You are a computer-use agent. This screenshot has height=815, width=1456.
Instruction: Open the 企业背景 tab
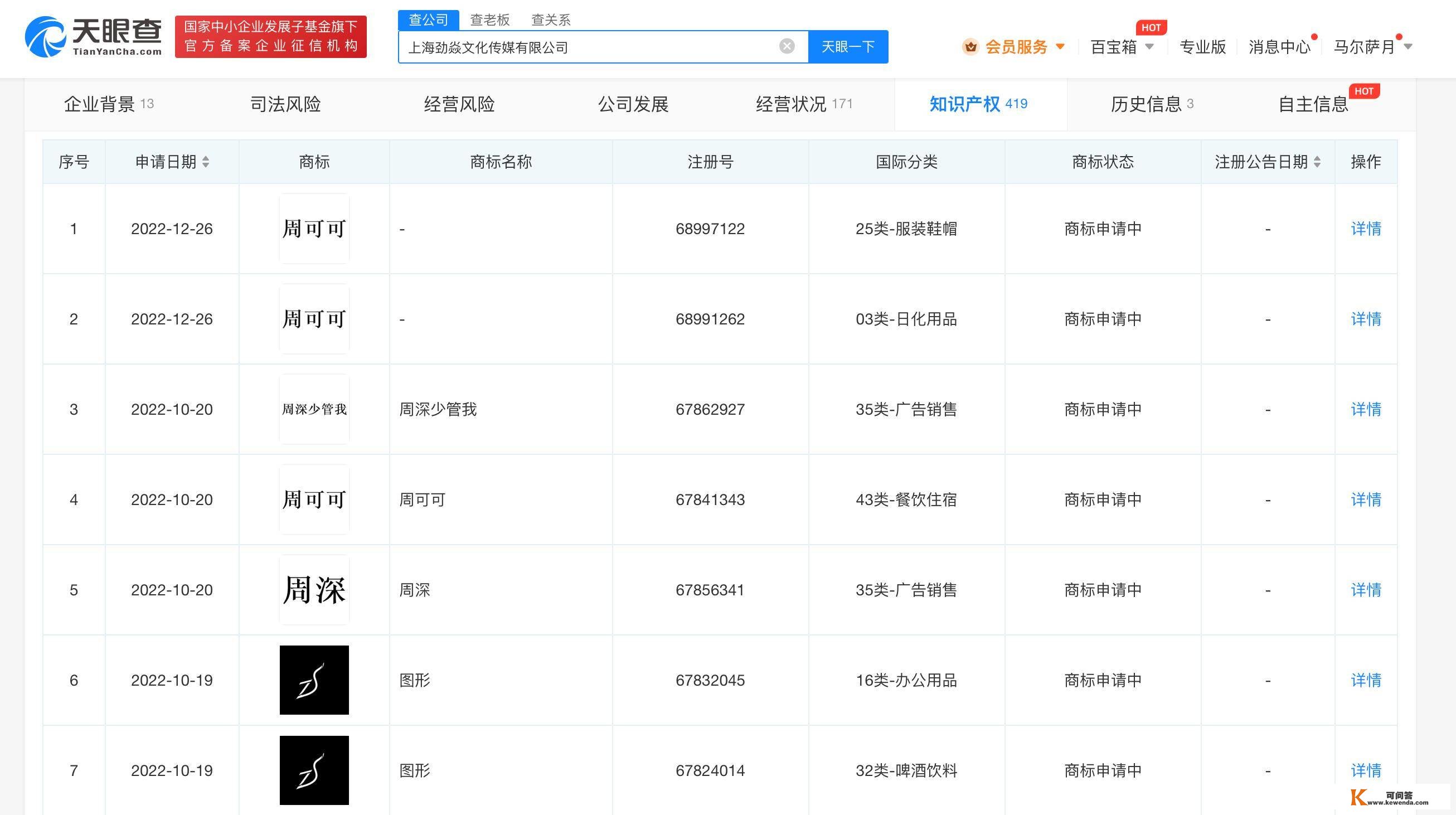109,104
